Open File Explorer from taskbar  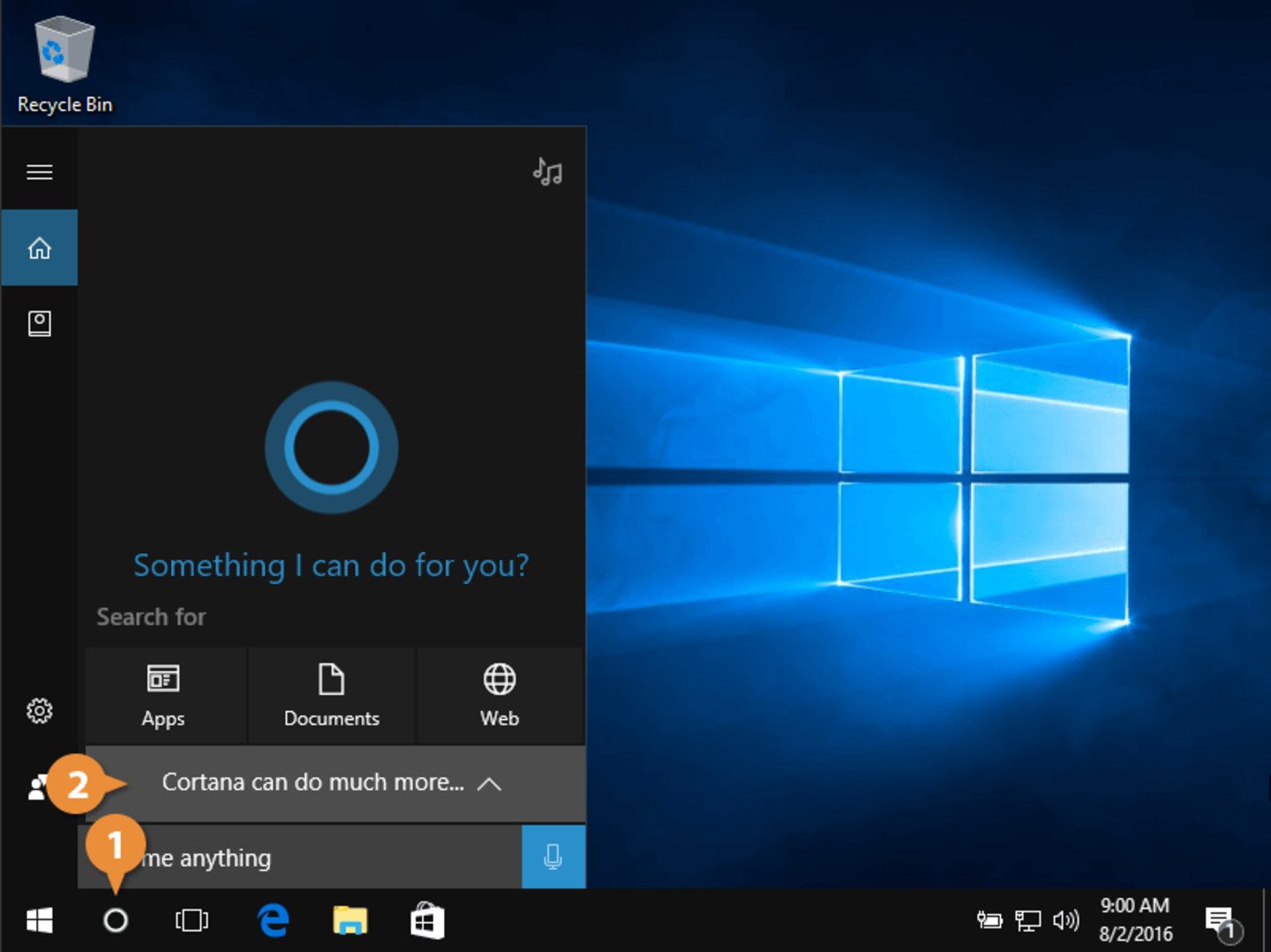point(350,920)
